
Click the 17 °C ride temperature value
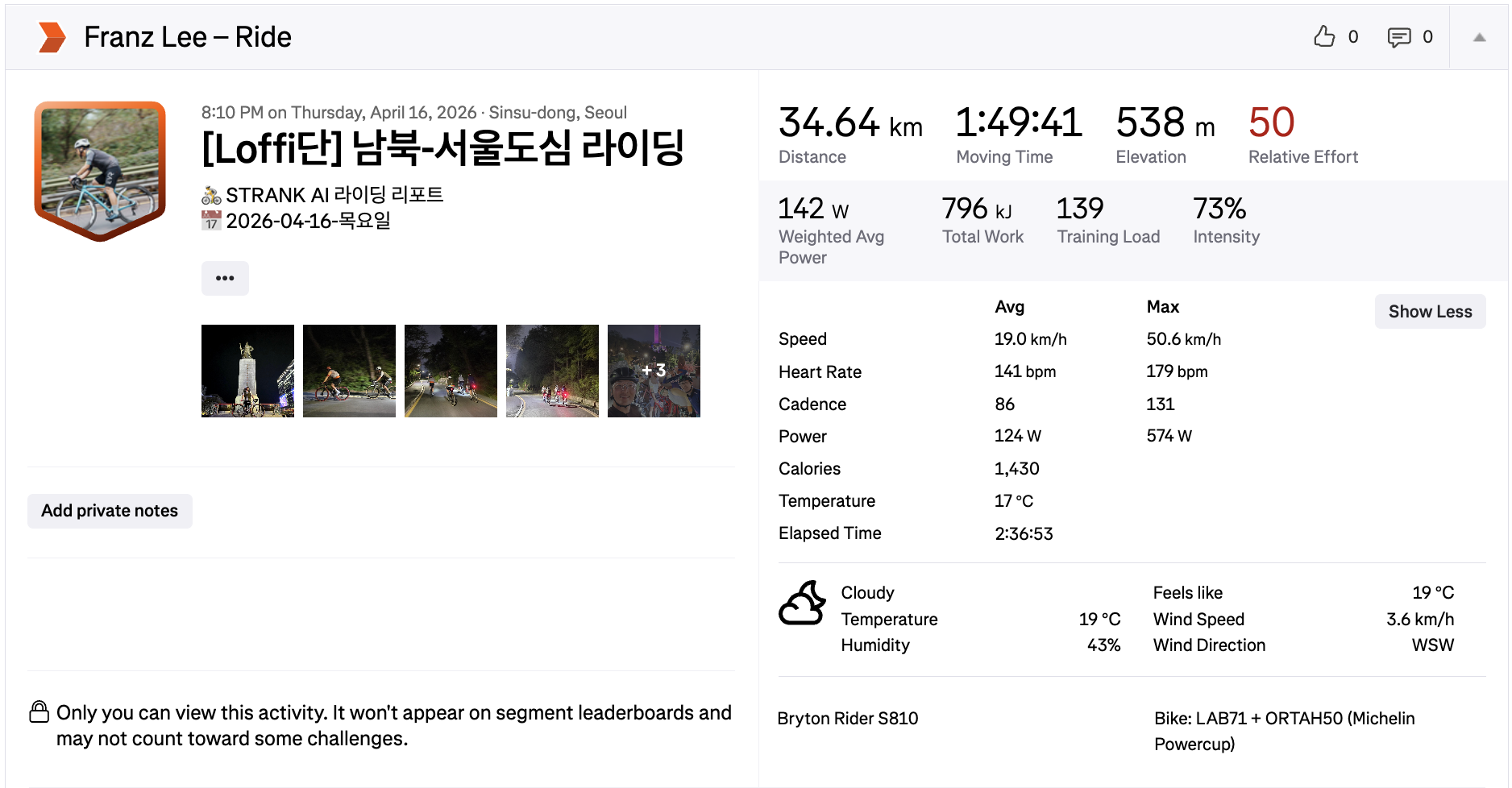point(1014,501)
